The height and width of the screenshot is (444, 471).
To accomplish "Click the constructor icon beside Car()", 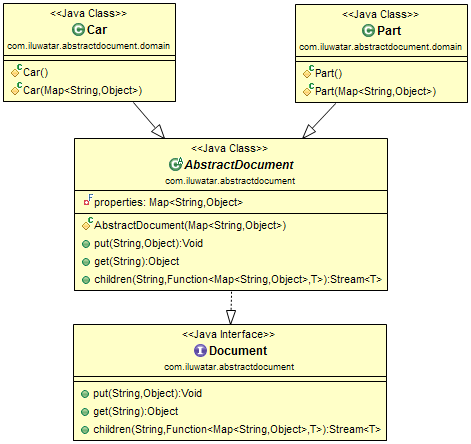I will pyautogui.click(x=16, y=71).
